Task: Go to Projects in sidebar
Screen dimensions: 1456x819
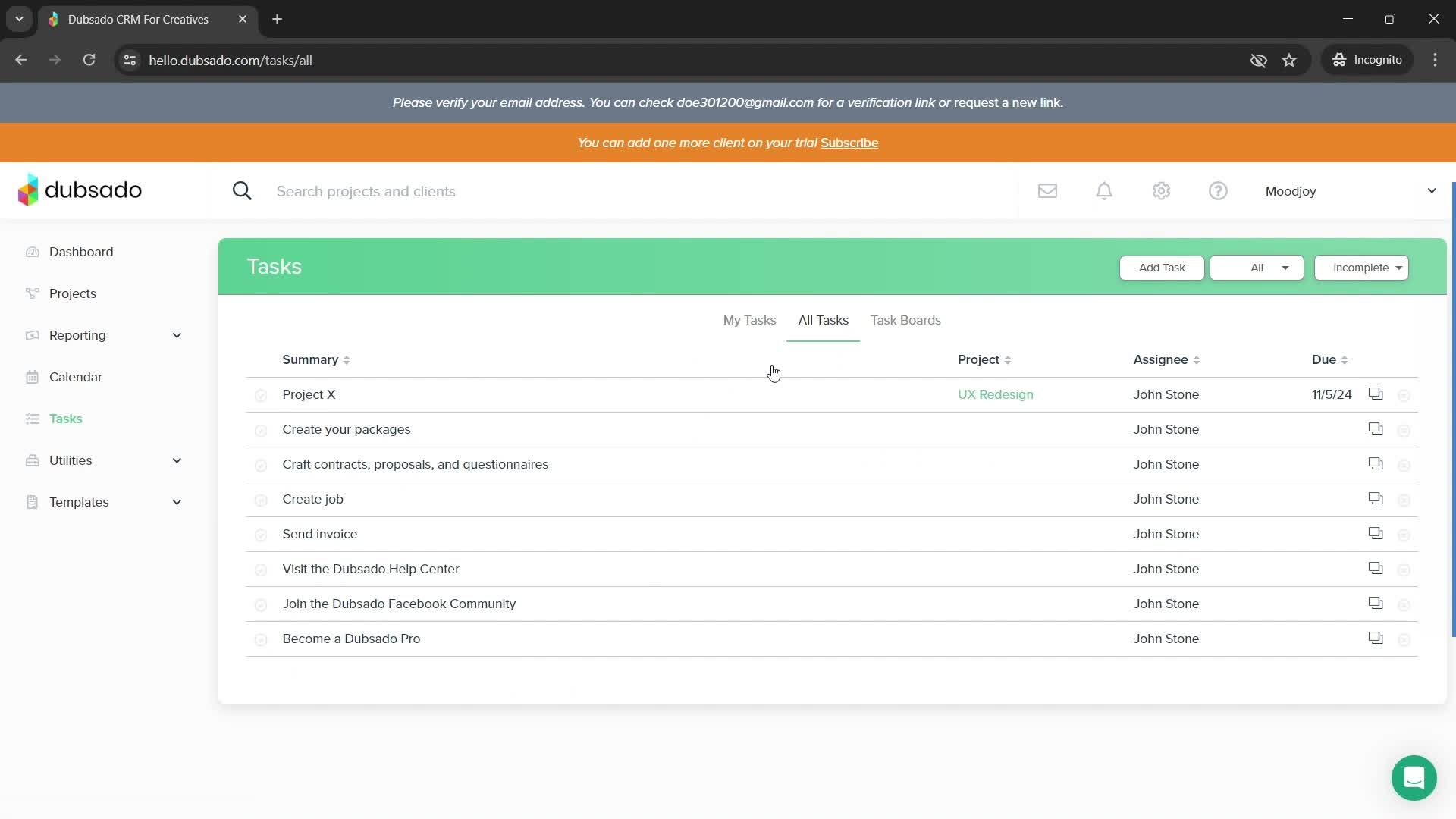Action: pos(73,293)
